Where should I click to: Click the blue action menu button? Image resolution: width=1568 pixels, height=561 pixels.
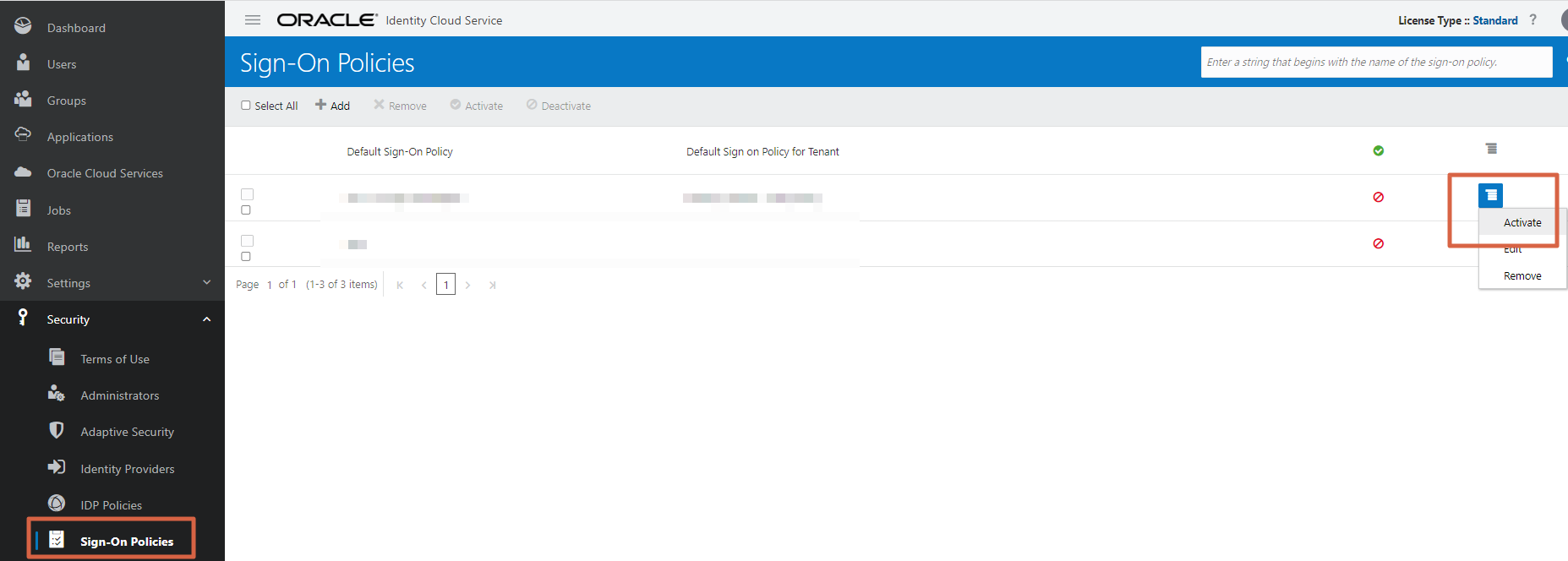click(x=1491, y=195)
